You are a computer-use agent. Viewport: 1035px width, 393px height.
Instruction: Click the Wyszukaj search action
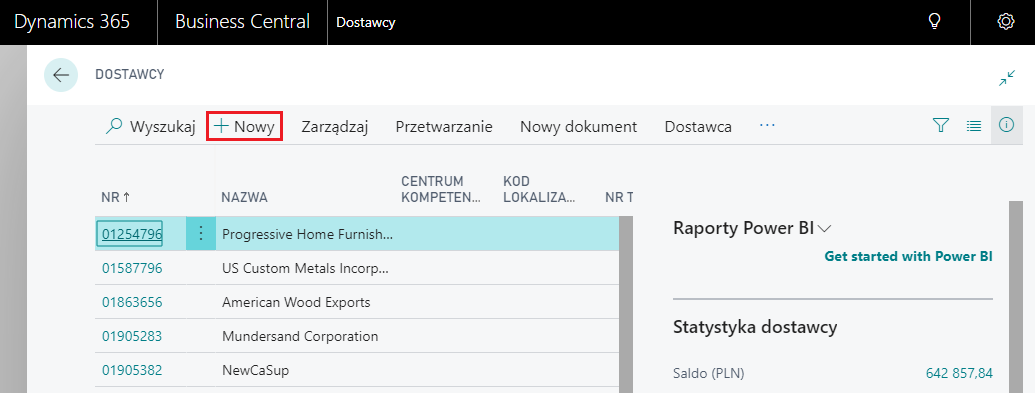click(150, 126)
